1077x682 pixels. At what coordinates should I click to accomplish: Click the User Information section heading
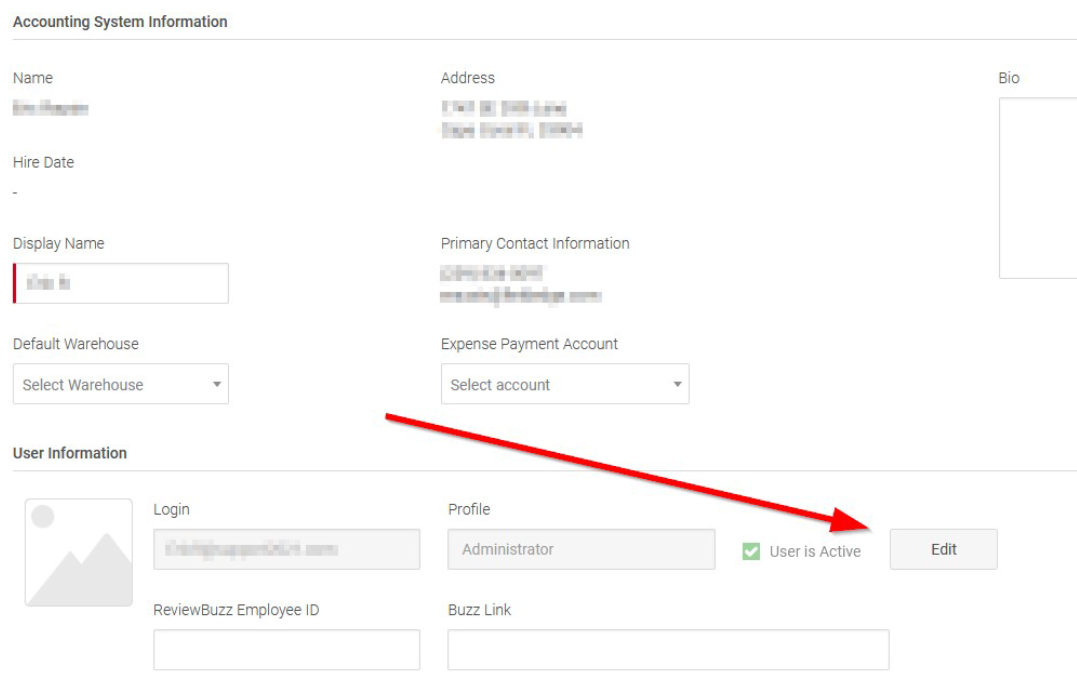click(70, 453)
